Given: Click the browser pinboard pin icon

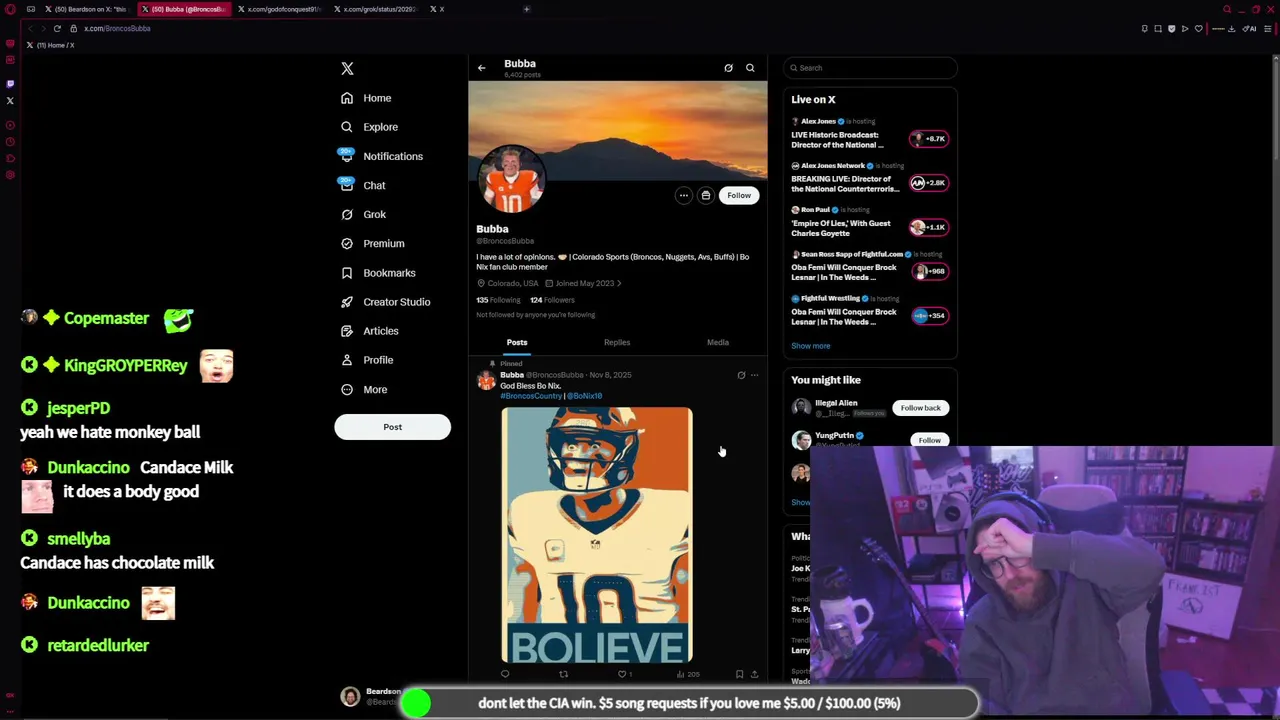Looking at the screenshot, I should 1145,28.
